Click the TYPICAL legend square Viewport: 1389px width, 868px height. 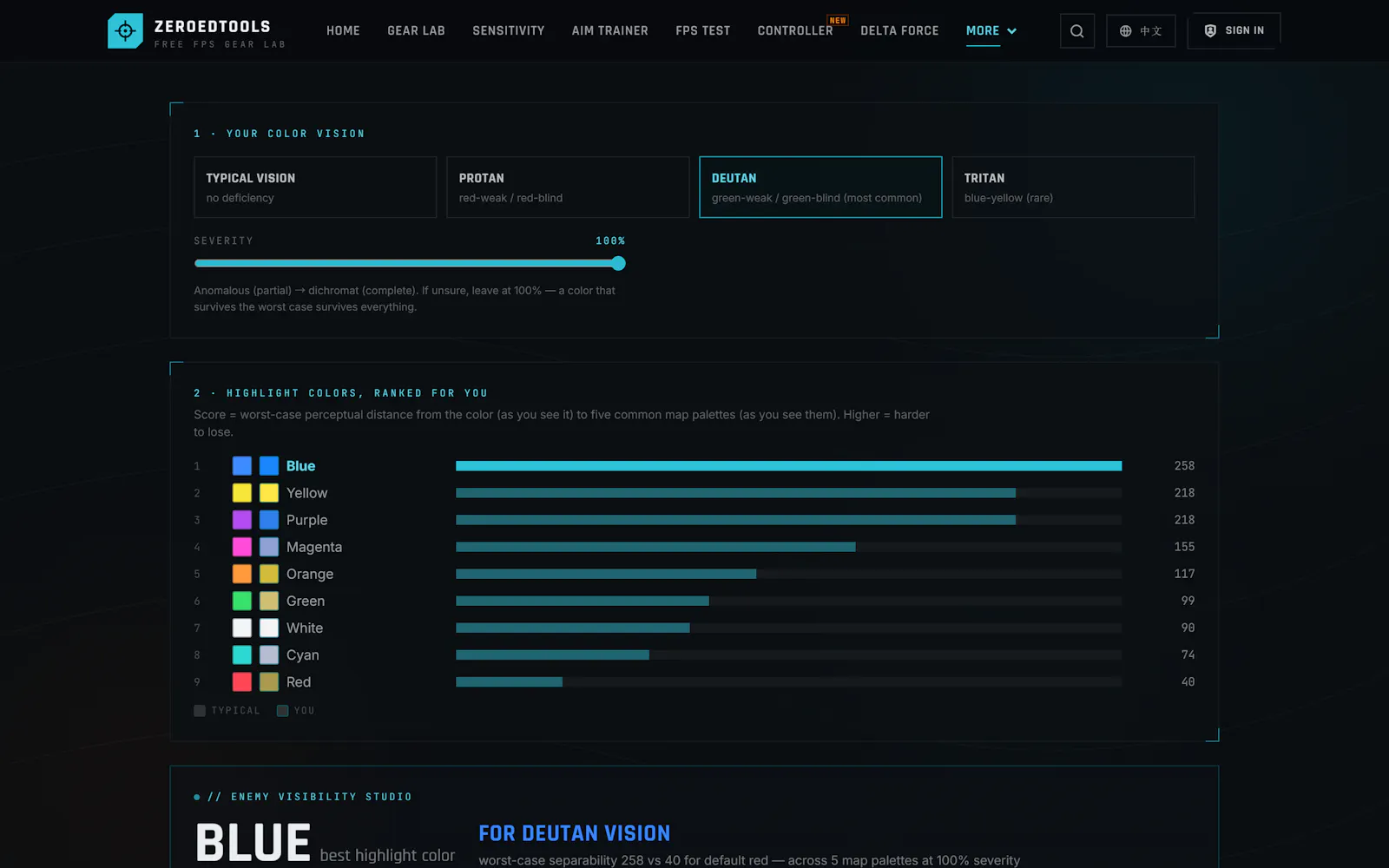[x=200, y=710]
